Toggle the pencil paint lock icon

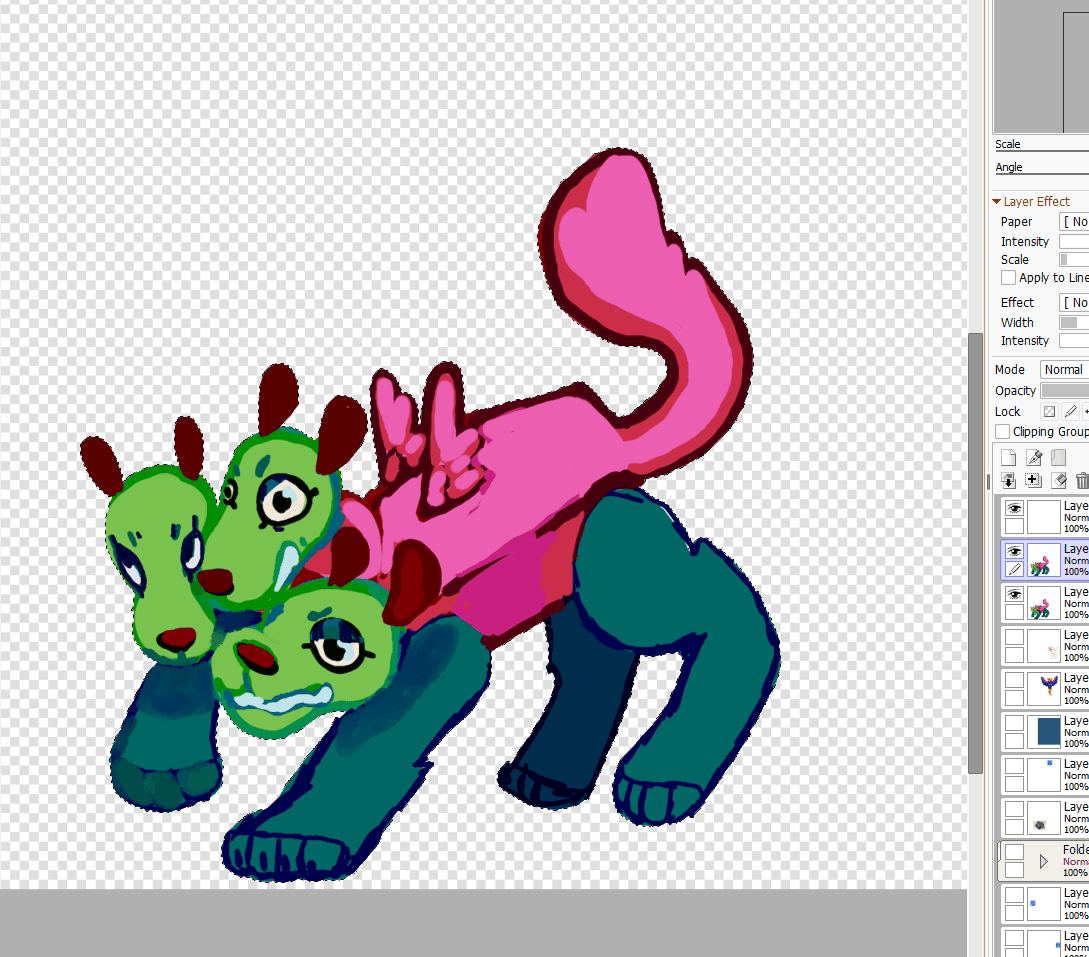(x=1070, y=411)
